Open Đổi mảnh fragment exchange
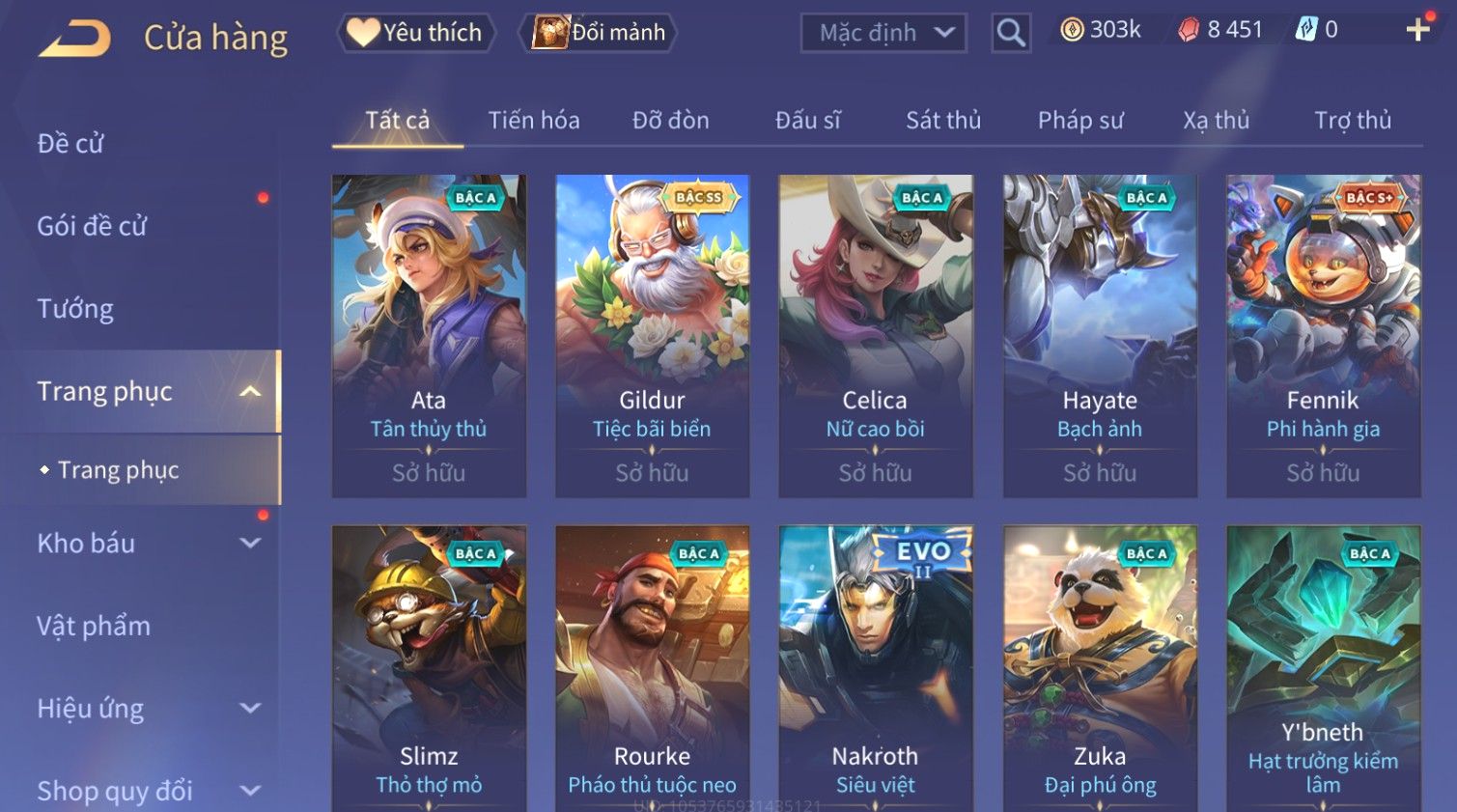 (x=598, y=33)
